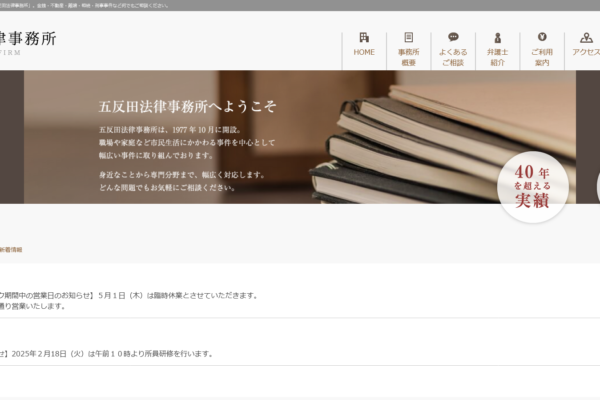Click the アクセス map pin icon
600x400 pixels.
pos(586,38)
